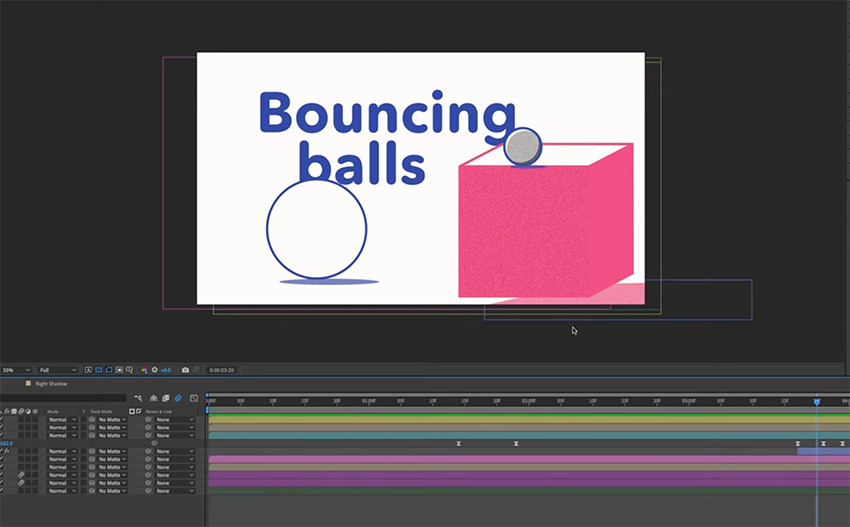The height and width of the screenshot is (527, 850).
Task: Click the 3D Layer column header icon
Action: coord(35,411)
